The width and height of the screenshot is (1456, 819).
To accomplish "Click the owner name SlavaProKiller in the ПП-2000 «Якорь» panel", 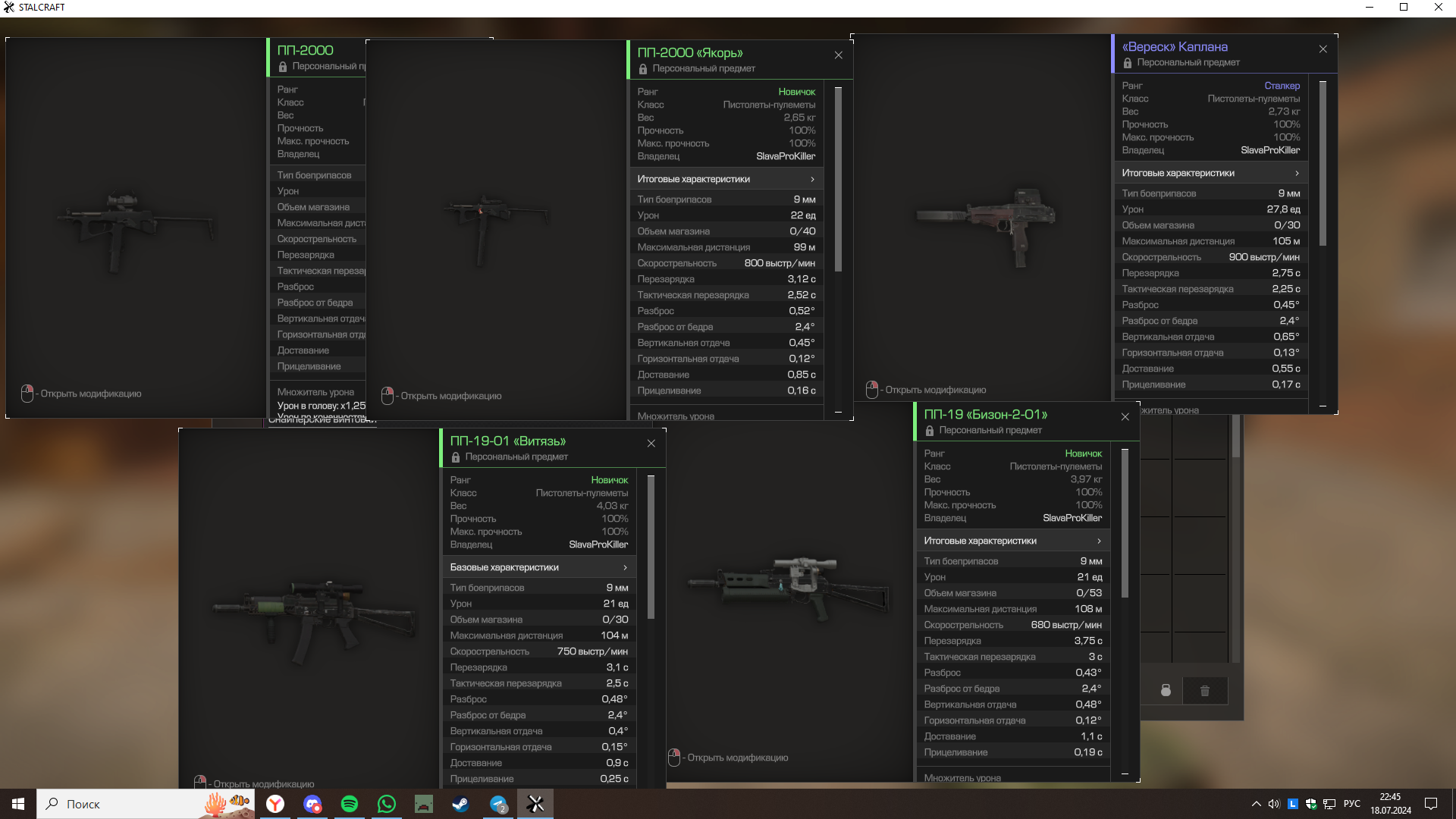I will [x=786, y=156].
